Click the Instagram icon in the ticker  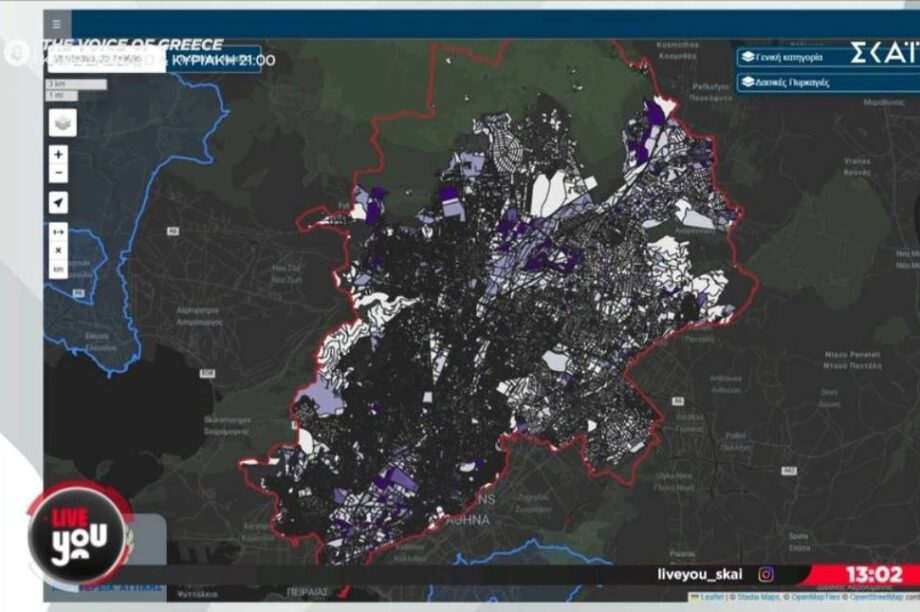[766, 574]
